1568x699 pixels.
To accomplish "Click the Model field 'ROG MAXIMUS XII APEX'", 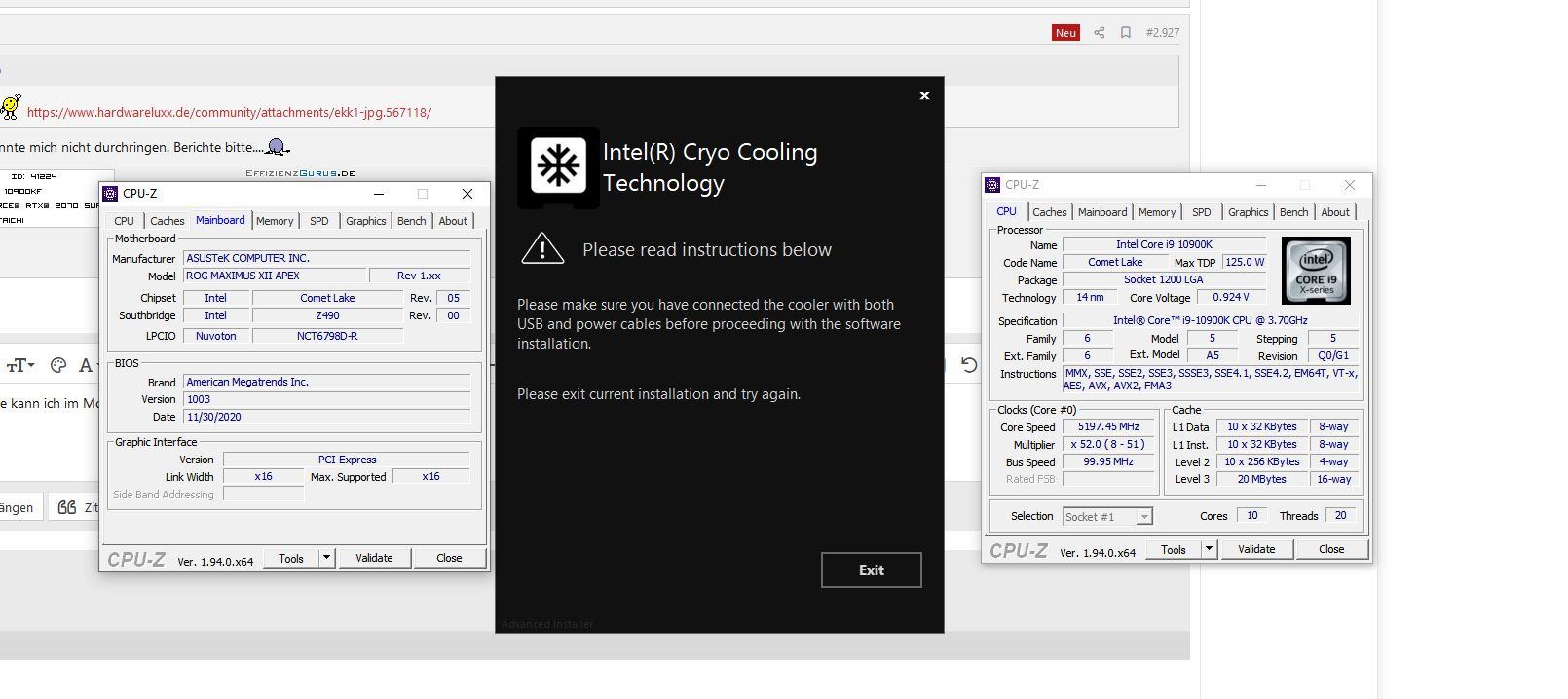I will click(275, 276).
